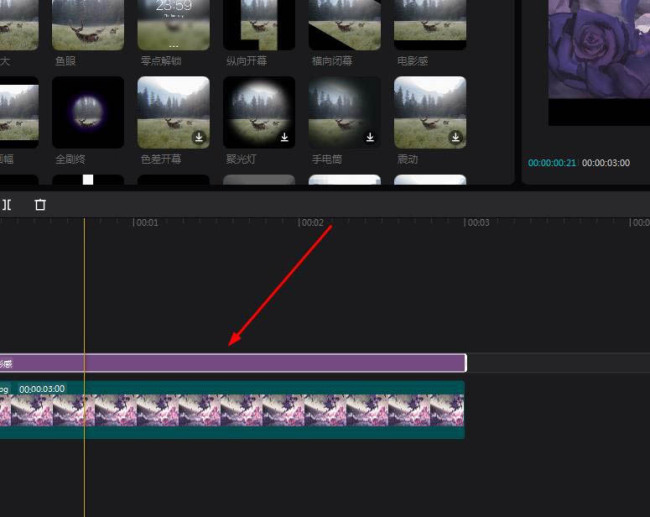The height and width of the screenshot is (517, 650).
Task: Download the 色差开幕 effect
Action: point(199,137)
